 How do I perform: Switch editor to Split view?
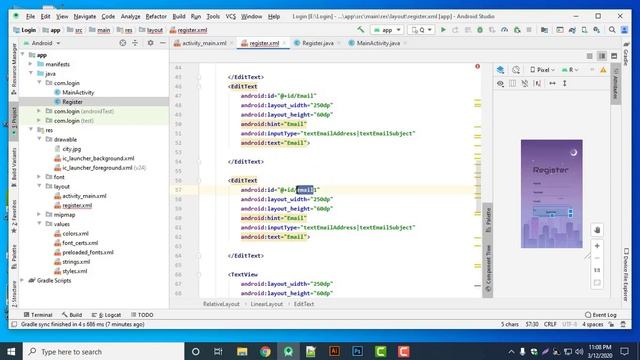click(x=602, y=56)
